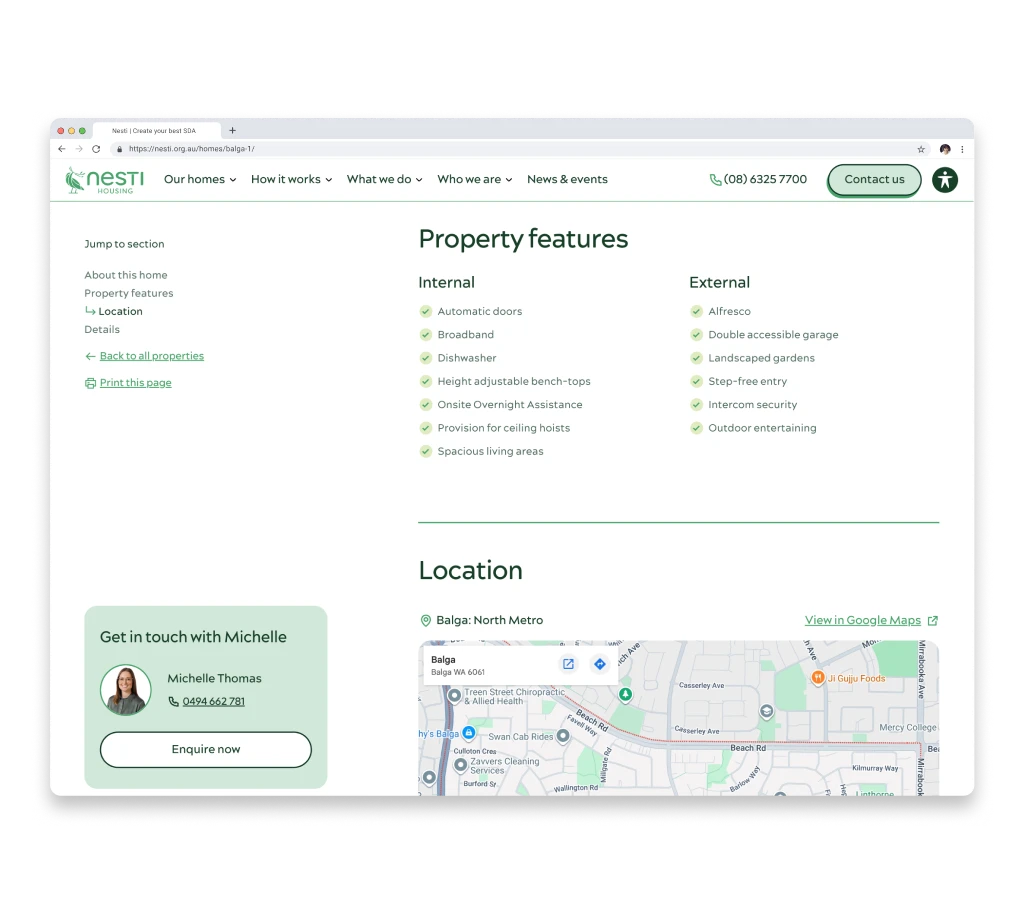1026x907 pixels.
Task: Open the News & events page
Action: pos(567,179)
